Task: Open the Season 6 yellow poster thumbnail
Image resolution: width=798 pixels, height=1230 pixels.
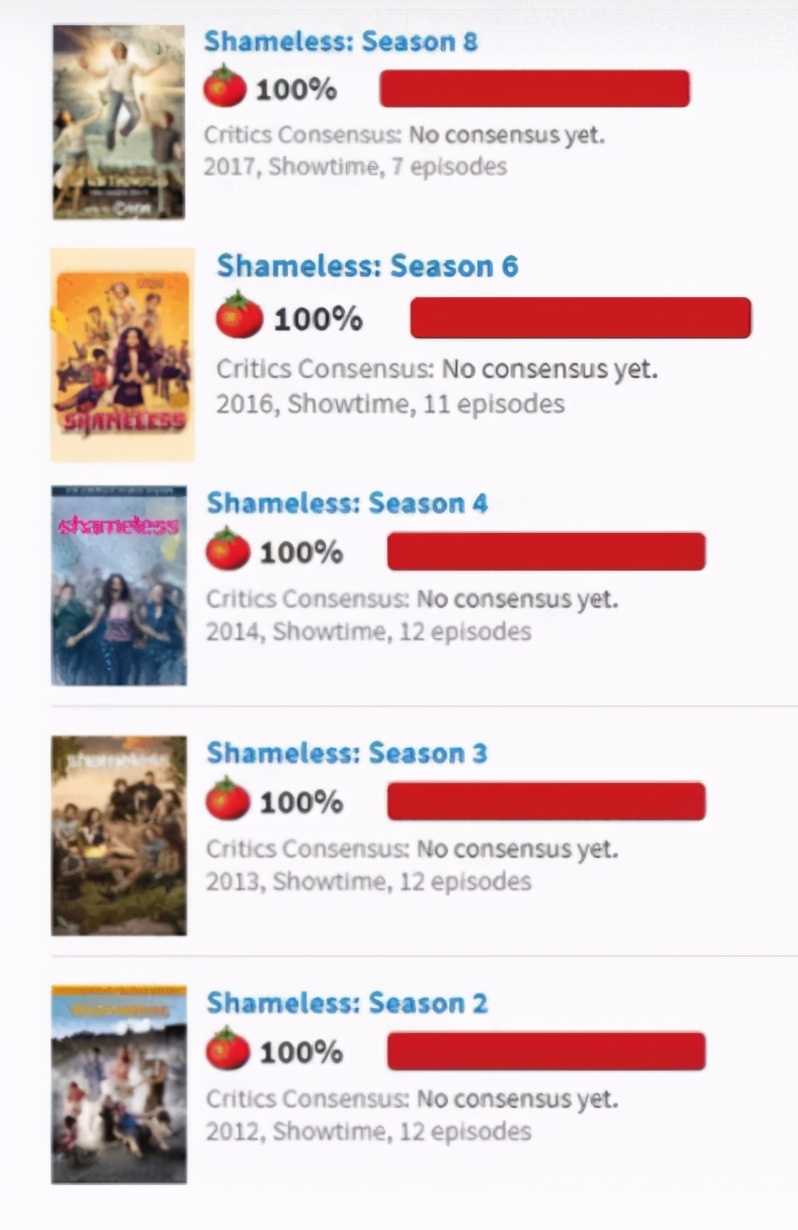Action: coord(122,354)
